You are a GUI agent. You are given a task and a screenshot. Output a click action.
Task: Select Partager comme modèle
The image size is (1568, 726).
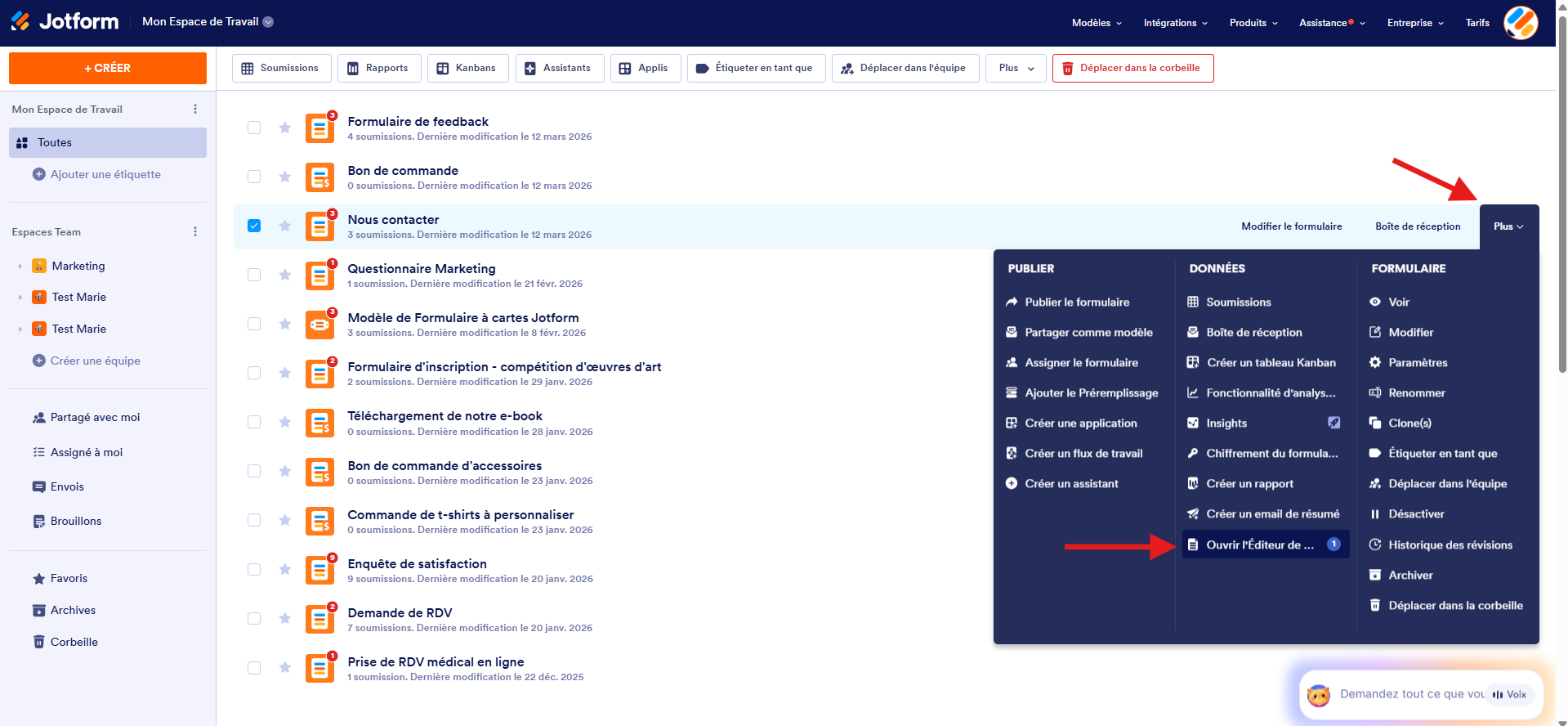tap(1079, 332)
